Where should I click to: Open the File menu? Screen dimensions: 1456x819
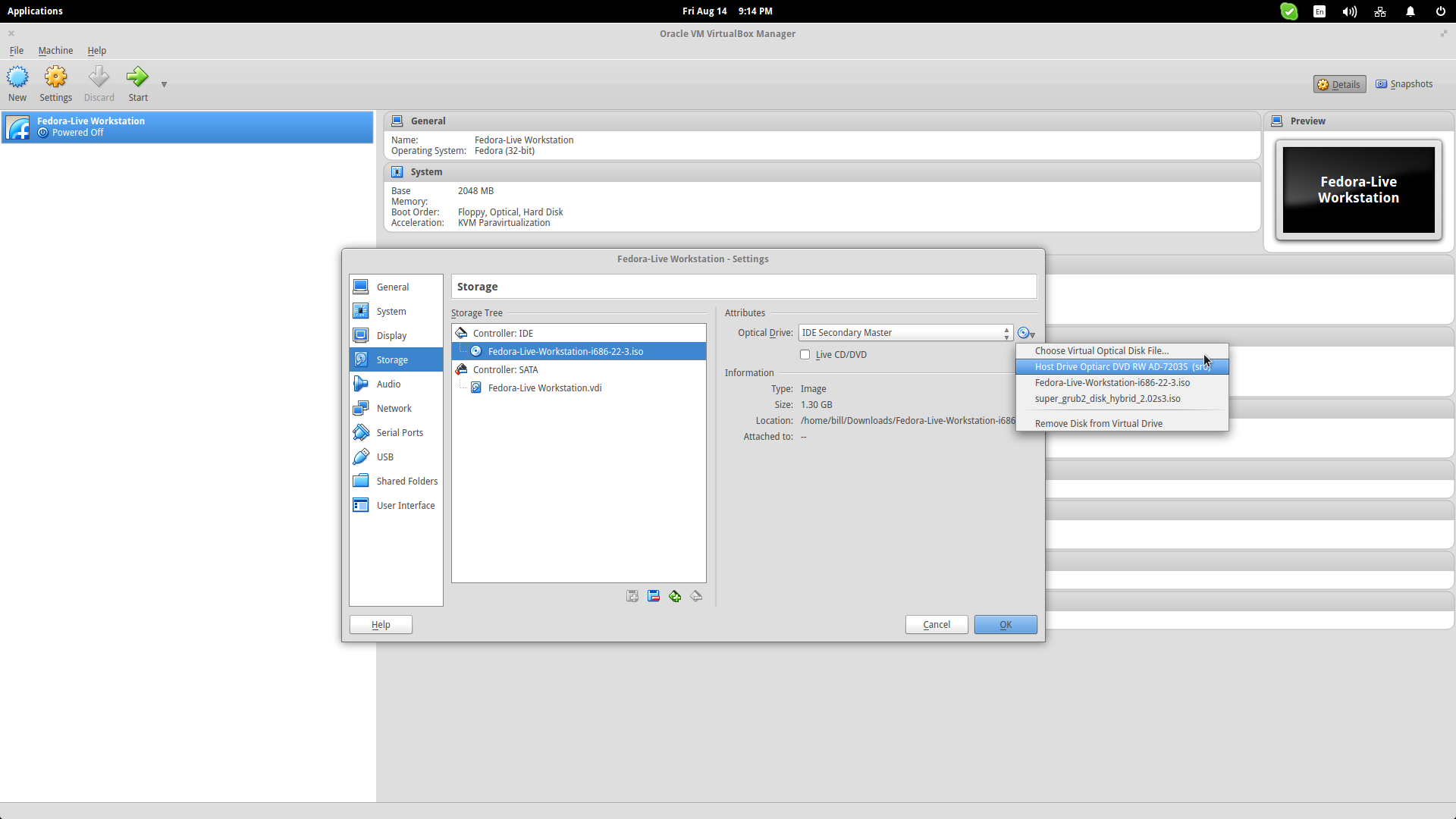tap(17, 51)
